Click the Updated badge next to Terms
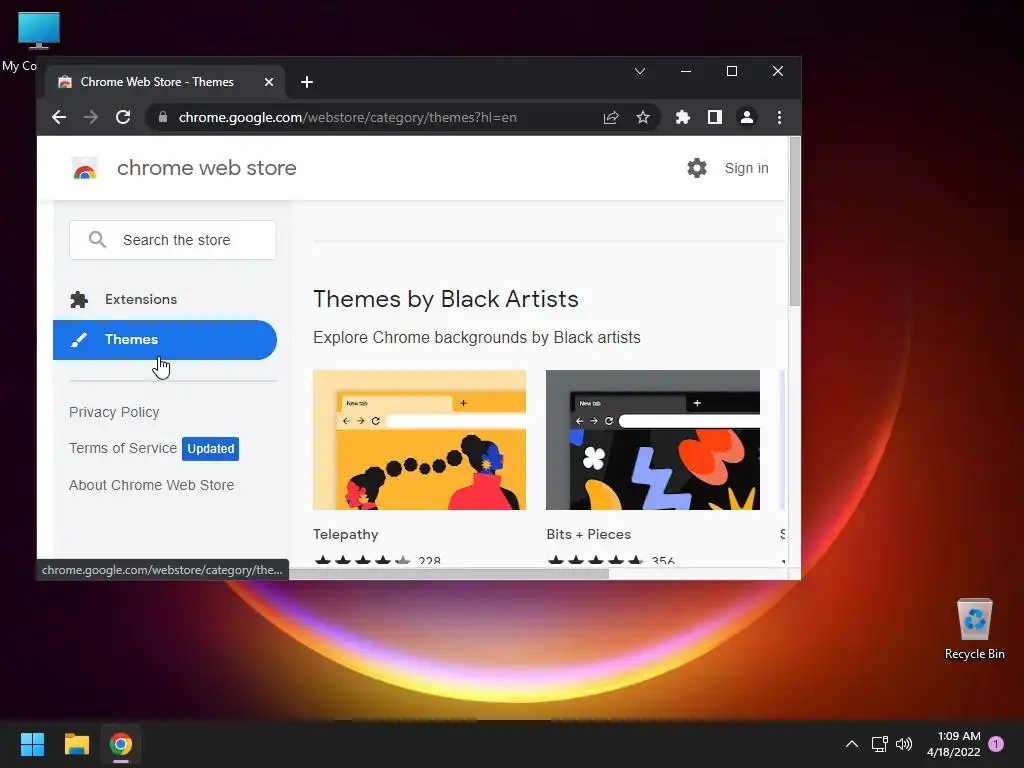The image size is (1024, 768). coord(210,449)
